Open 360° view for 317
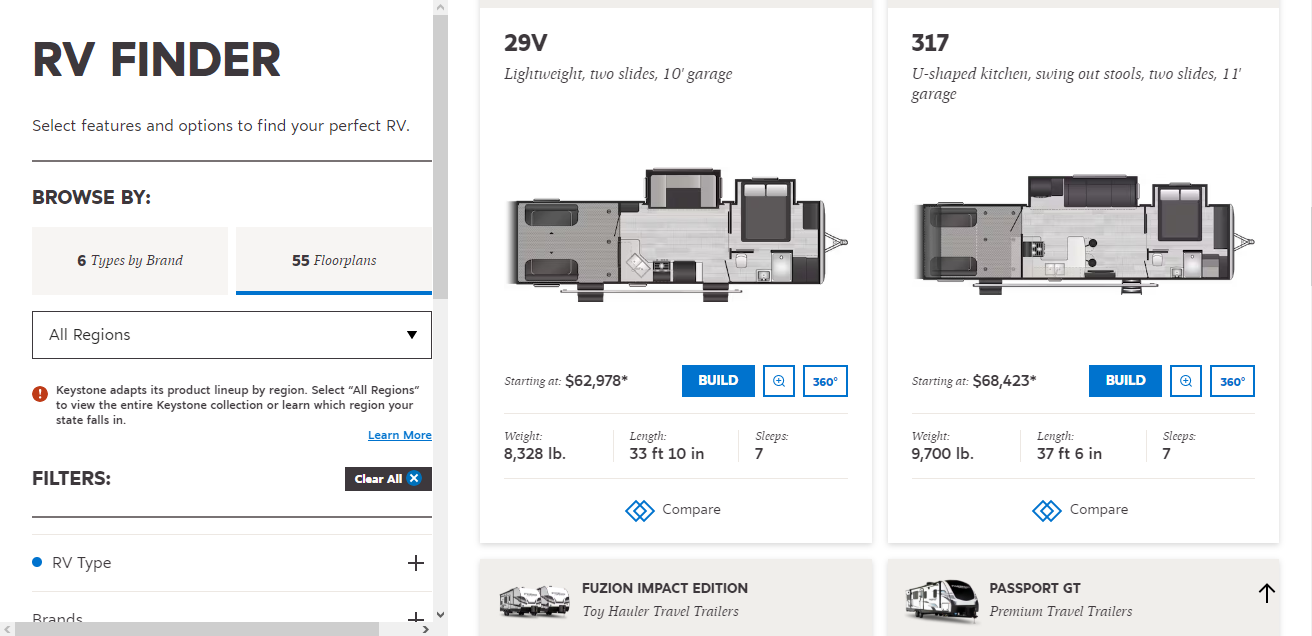The height and width of the screenshot is (636, 1312). coord(1232,381)
